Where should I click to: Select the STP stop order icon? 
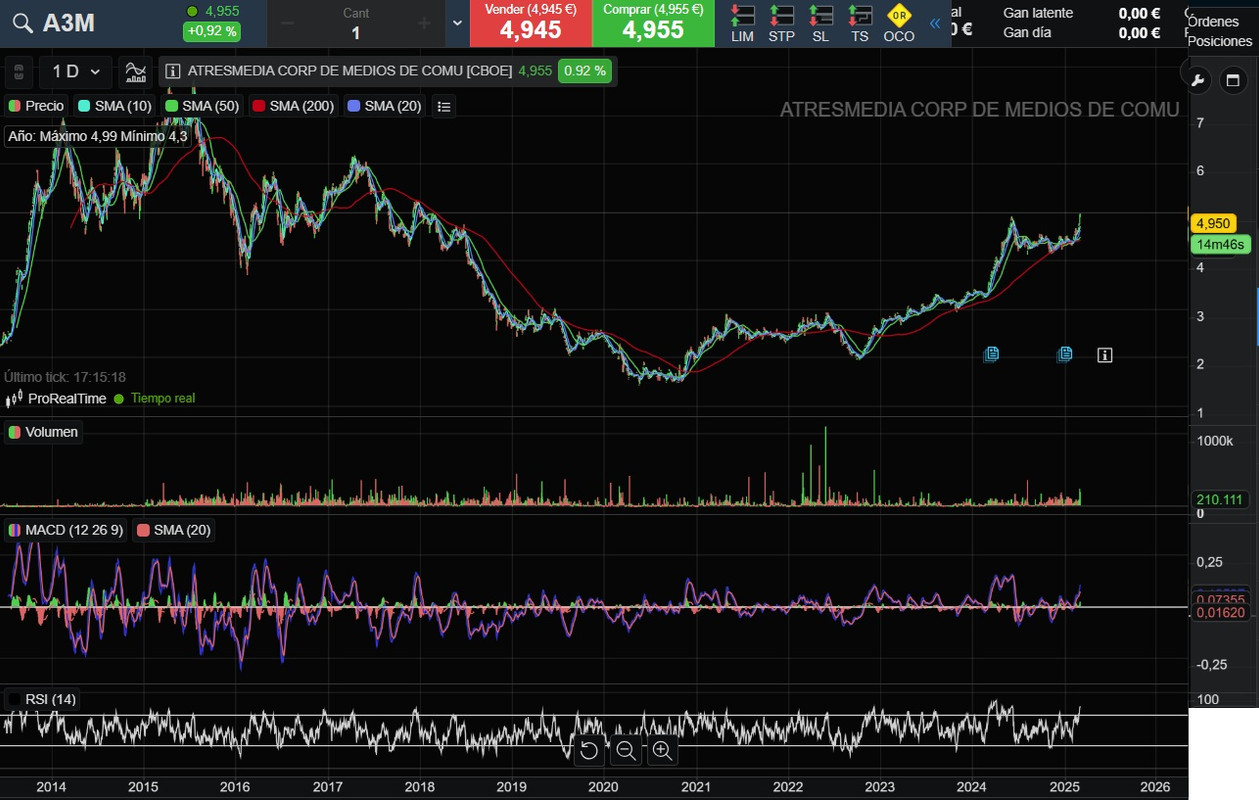click(x=782, y=24)
